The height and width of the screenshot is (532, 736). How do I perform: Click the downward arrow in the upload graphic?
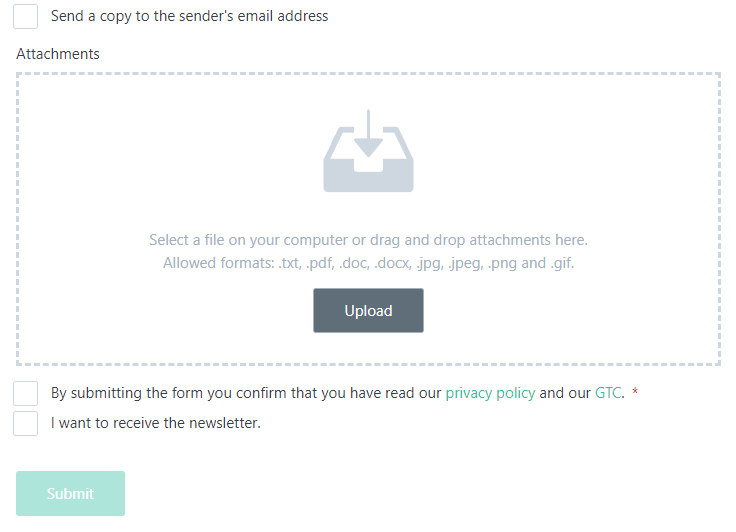(x=368, y=134)
